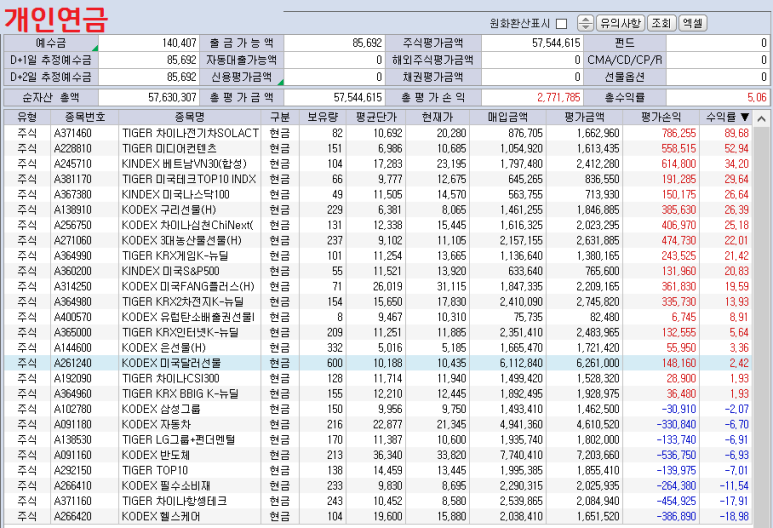This screenshot has width=773, height=528.
Task: Click the -18.98 return value
Action: 734,516
